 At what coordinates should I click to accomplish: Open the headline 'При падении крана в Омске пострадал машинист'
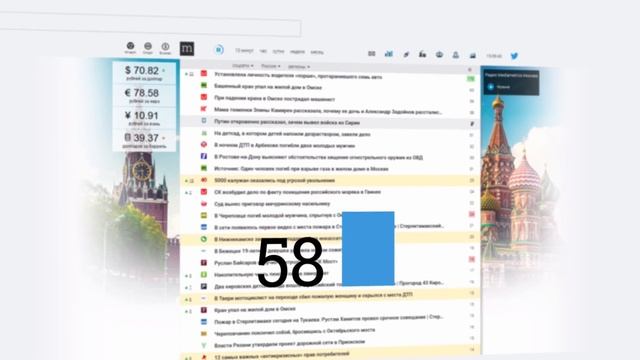coord(274,99)
